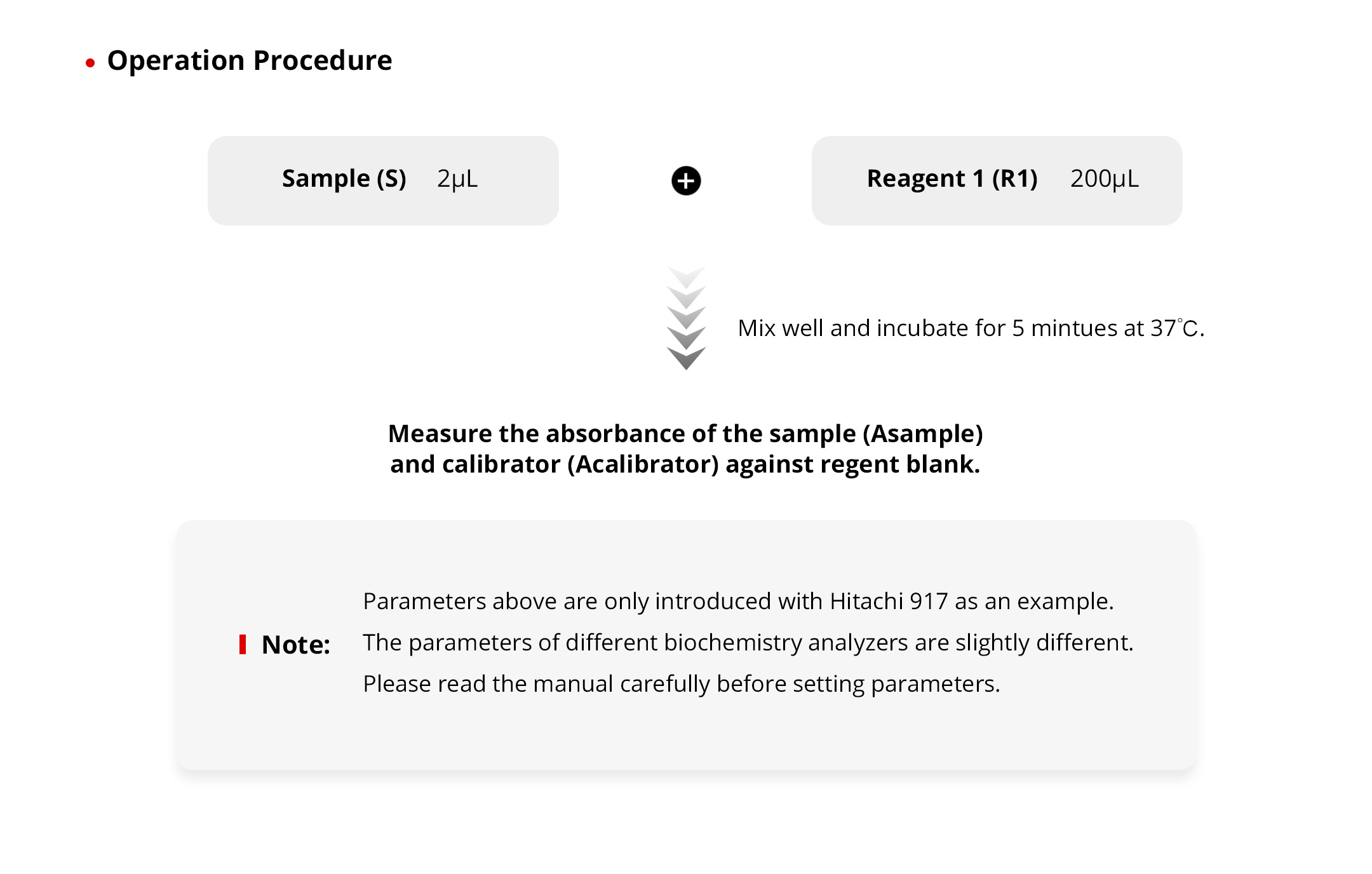Click the red bullet dot beside the heading

pos(90,63)
